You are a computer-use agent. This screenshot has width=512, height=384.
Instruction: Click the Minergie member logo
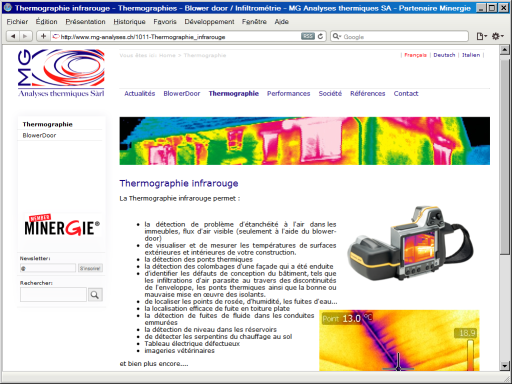tap(62, 226)
